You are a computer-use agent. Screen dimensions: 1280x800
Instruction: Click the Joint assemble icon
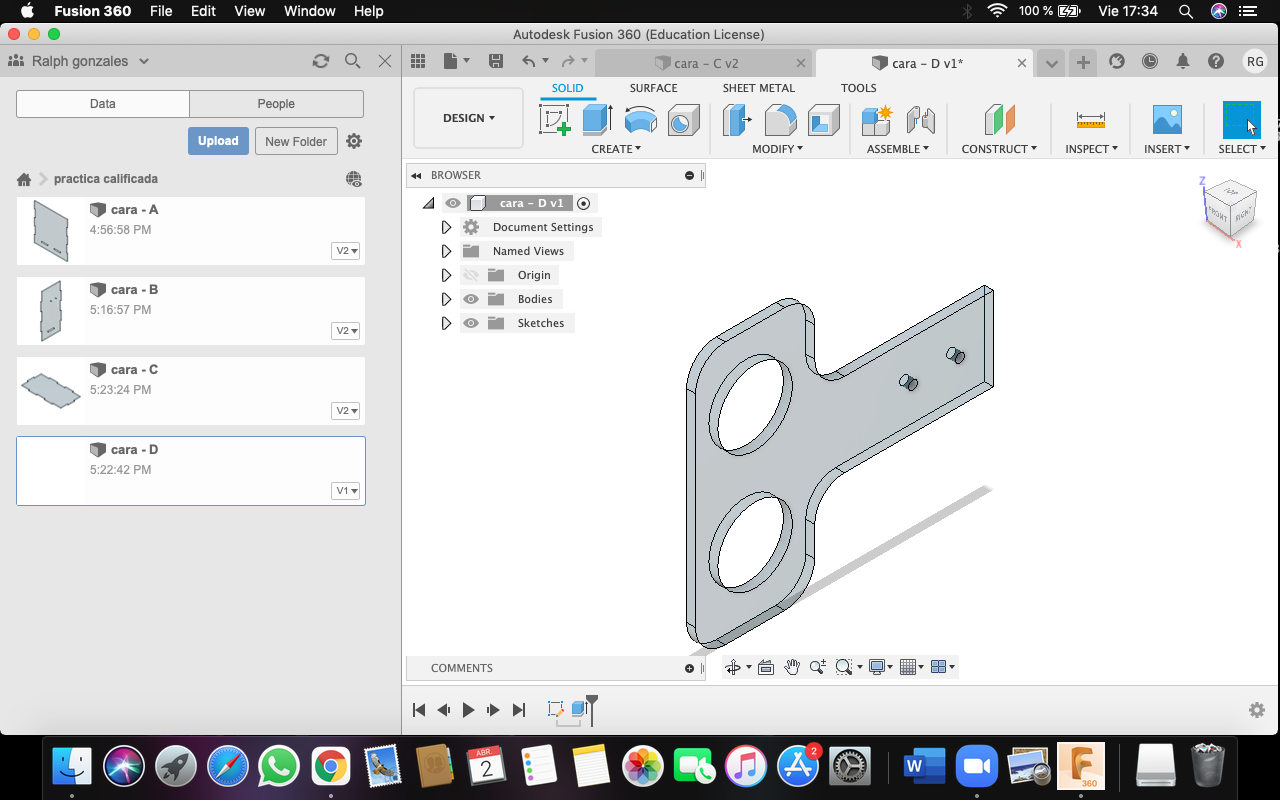(x=920, y=120)
